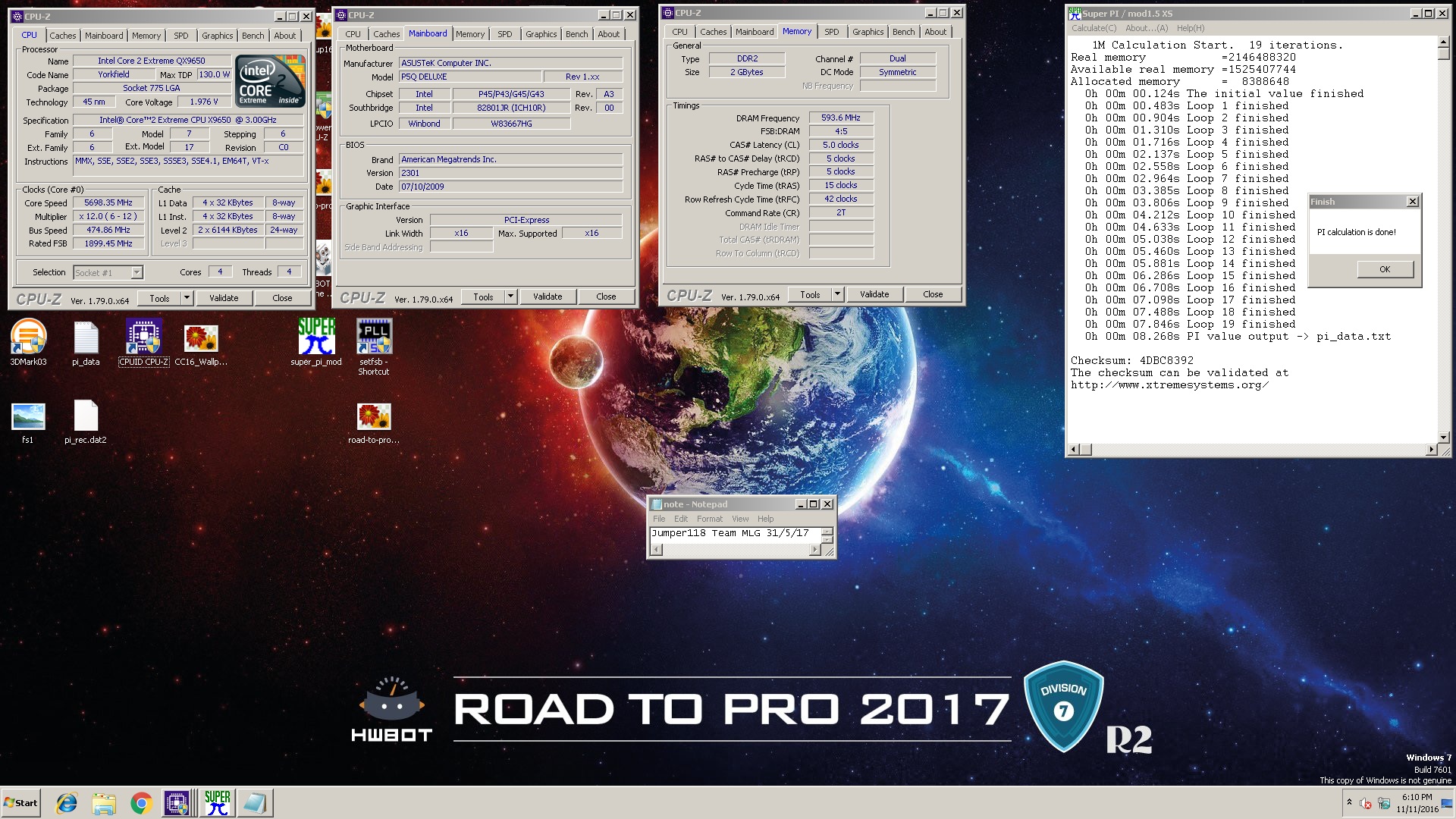This screenshot has height=819, width=1456.
Task: Click Super PI horizontal scrollbar left arrow
Action: (x=1073, y=450)
